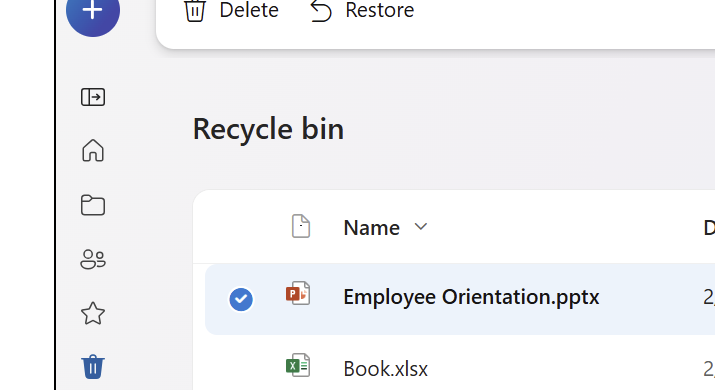Image resolution: width=715 pixels, height=390 pixels.
Task: Select Book.xlsx file name
Action: [x=386, y=369]
